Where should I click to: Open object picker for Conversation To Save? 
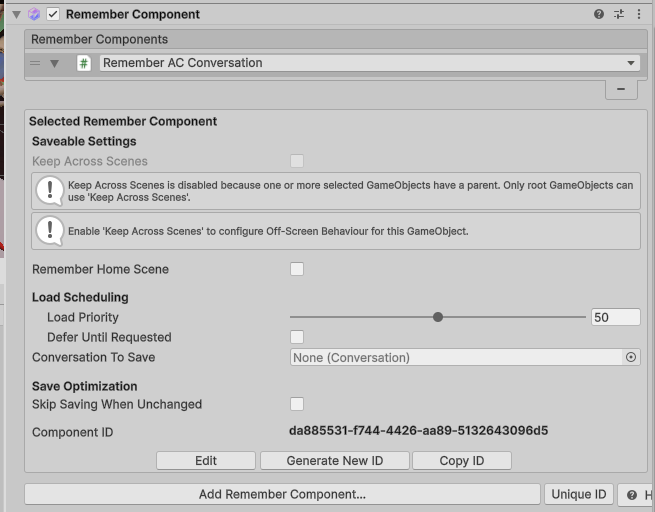coord(631,357)
